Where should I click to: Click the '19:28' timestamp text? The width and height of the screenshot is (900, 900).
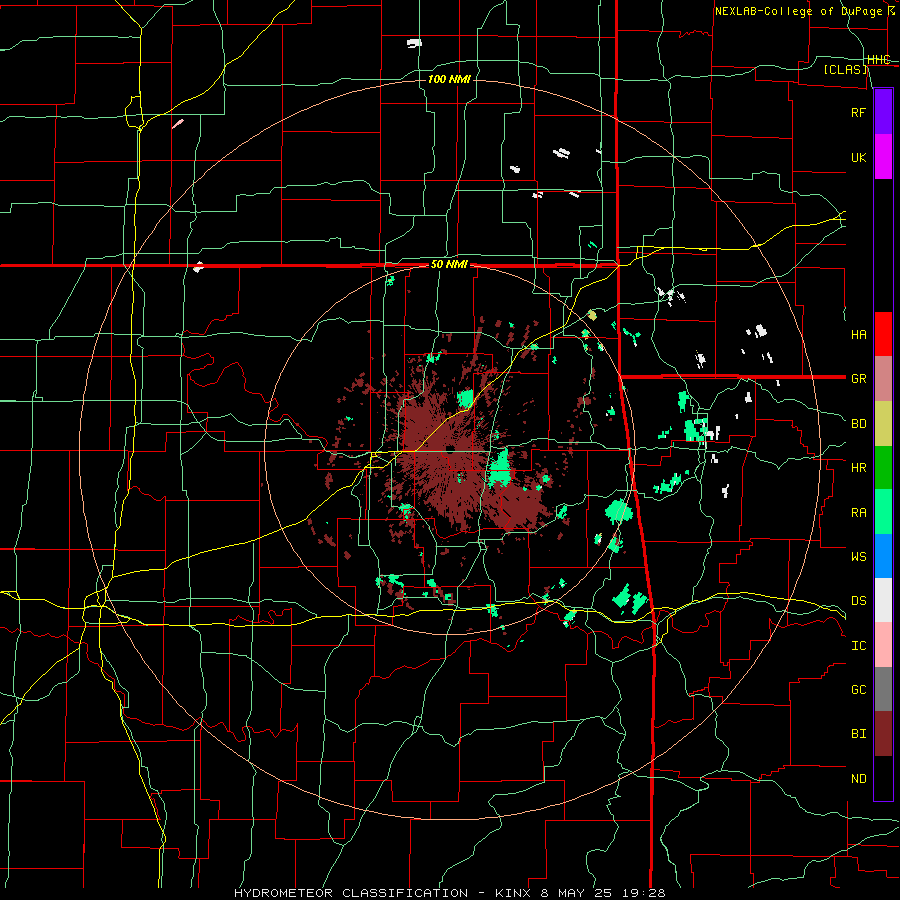coord(643,893)
